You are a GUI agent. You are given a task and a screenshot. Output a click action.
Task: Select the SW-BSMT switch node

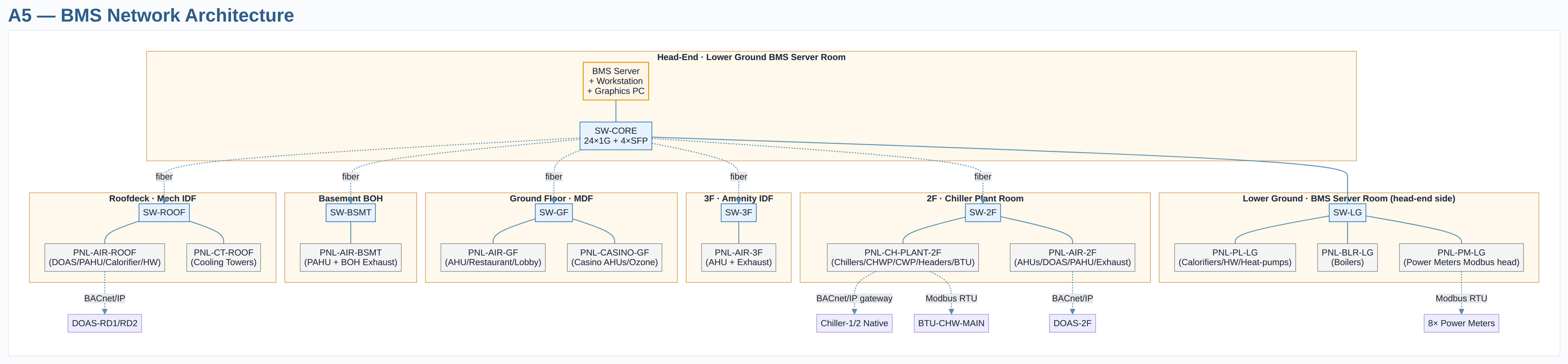pyautogui.click(x=350, y=212)
